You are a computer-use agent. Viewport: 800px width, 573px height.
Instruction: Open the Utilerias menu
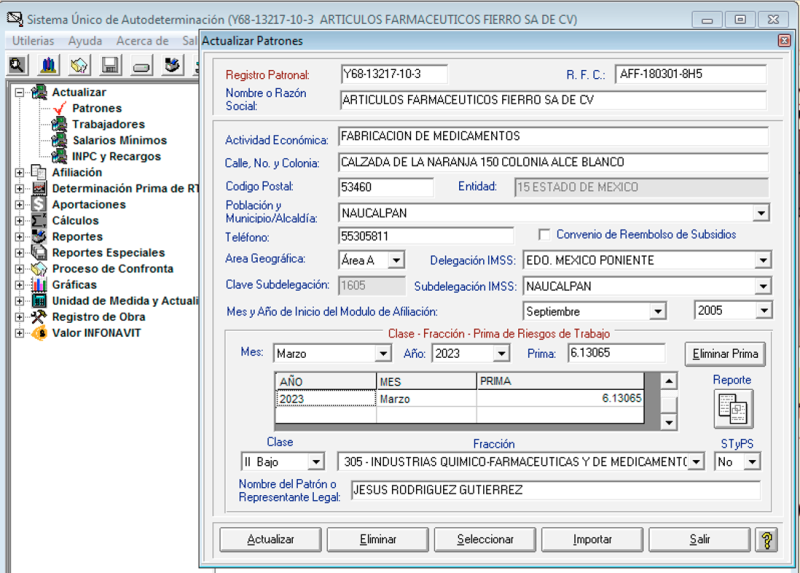[x=33, y=41]
